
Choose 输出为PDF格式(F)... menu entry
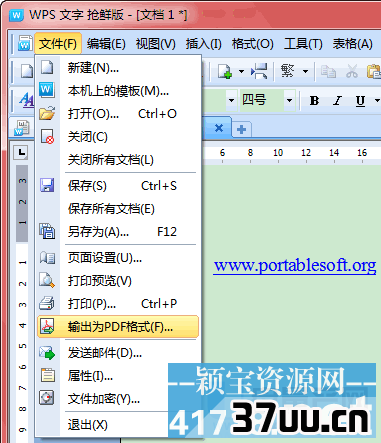118,327
